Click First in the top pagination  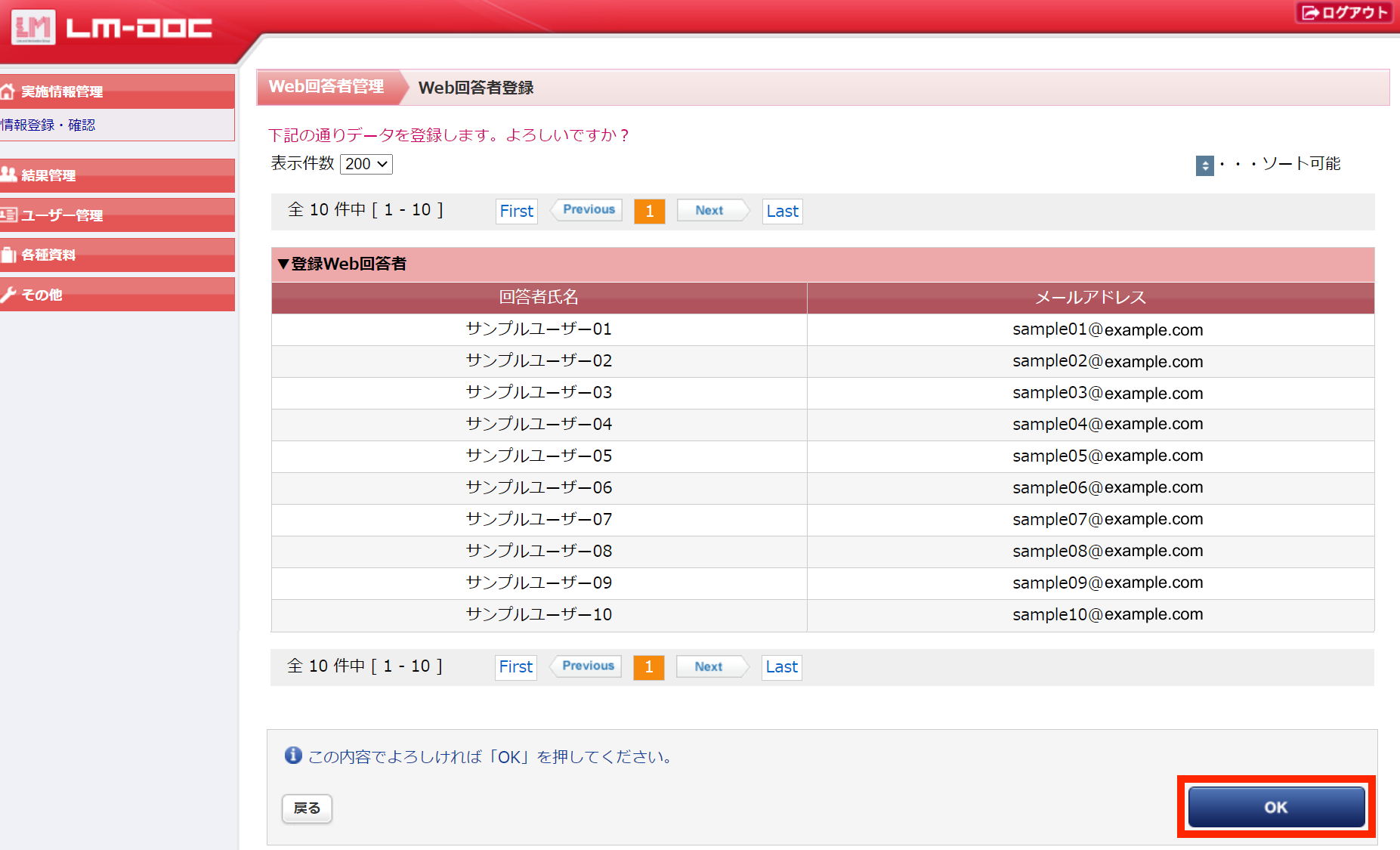[517, 211]
